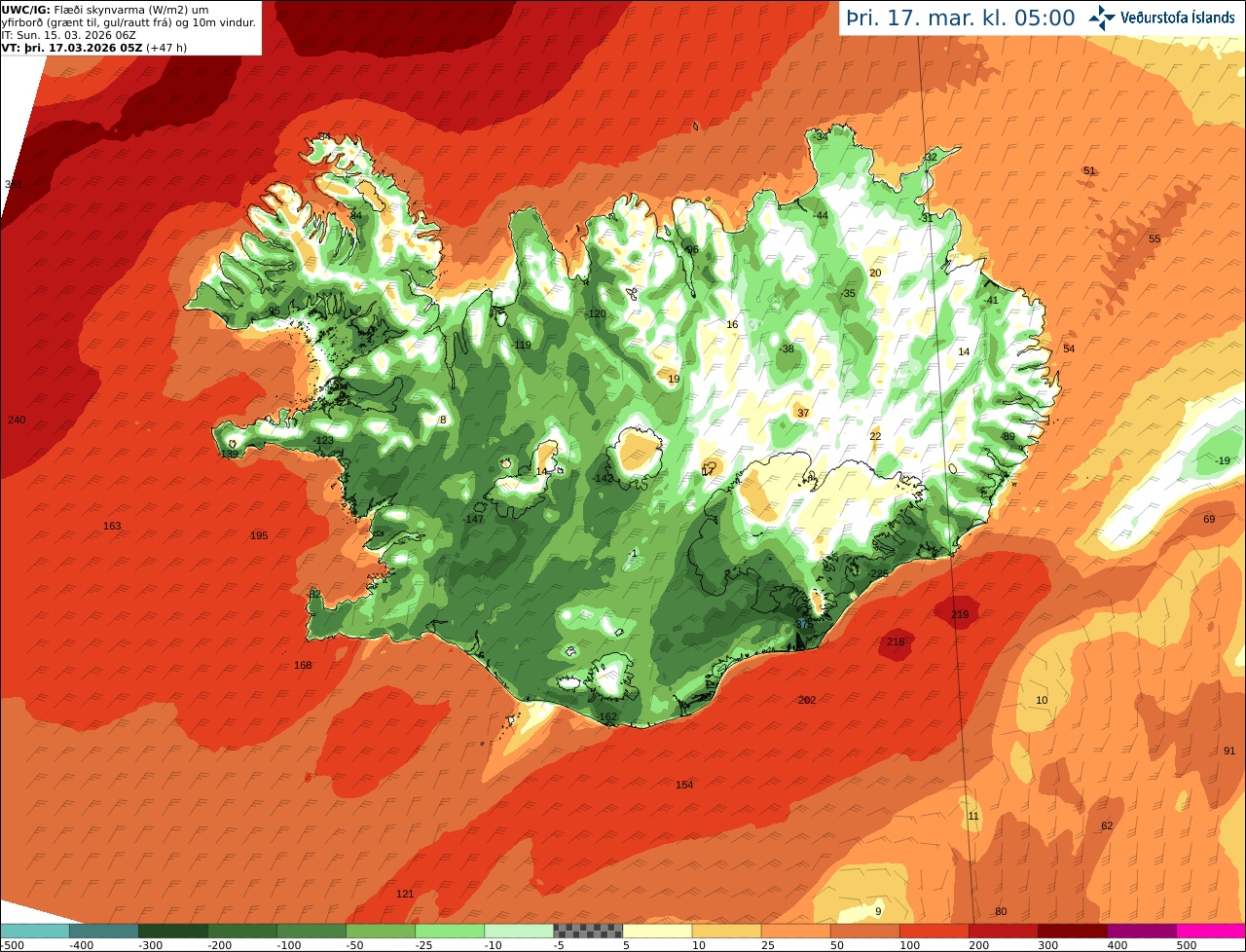Screen dimensions: 1246x952
Task: Click the map value -35
Action: coord(847,293)
